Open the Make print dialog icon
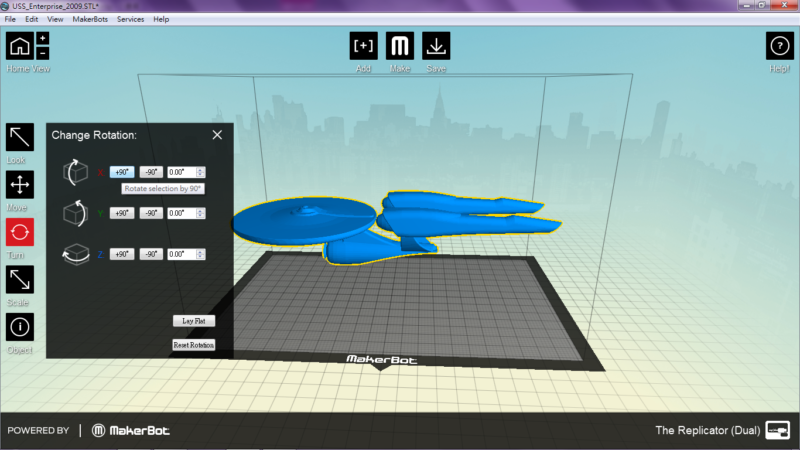Viewport: 800px width, 450px height. tap(399, 46)
